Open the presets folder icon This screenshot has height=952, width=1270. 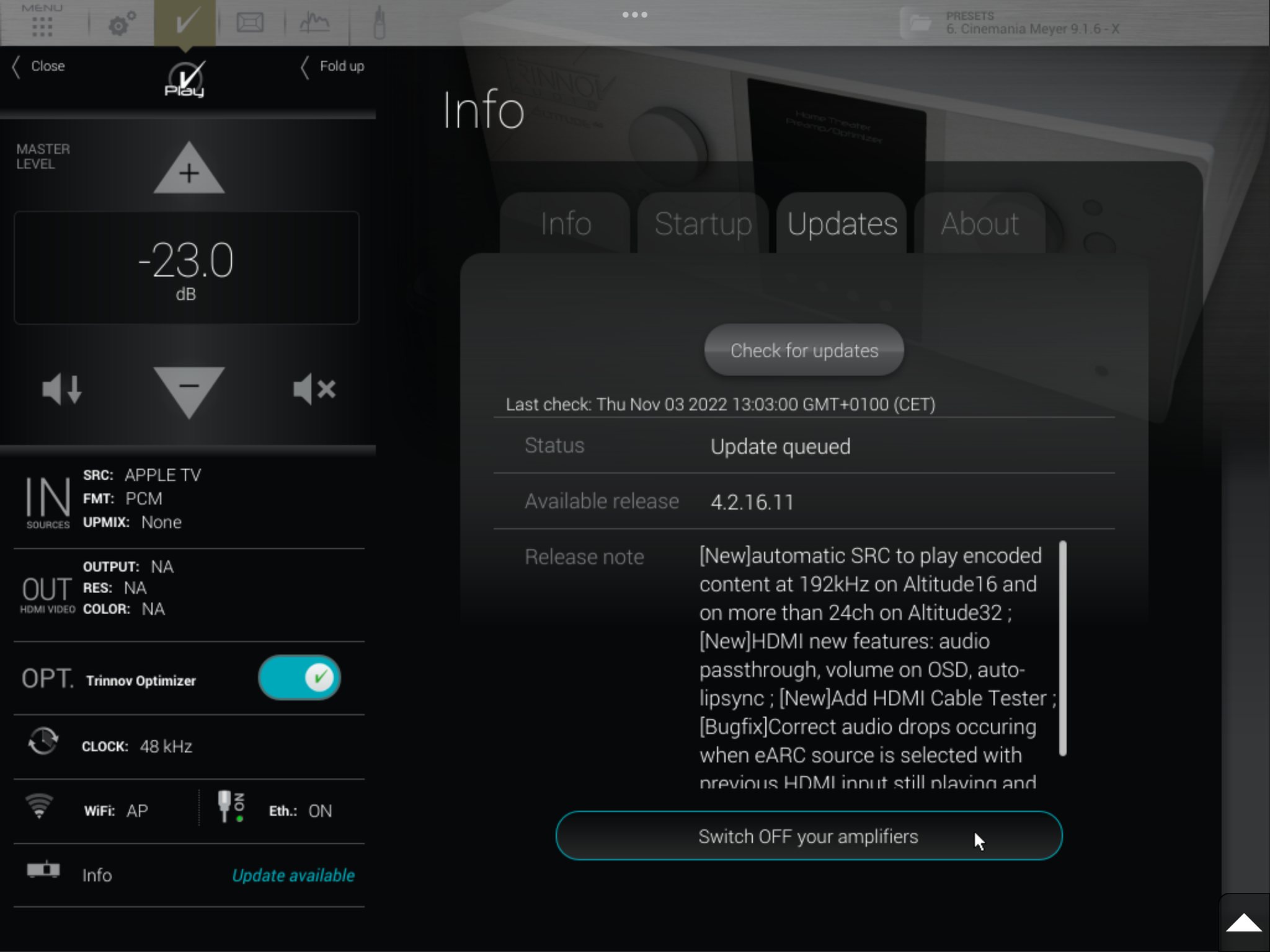[920, 24]
